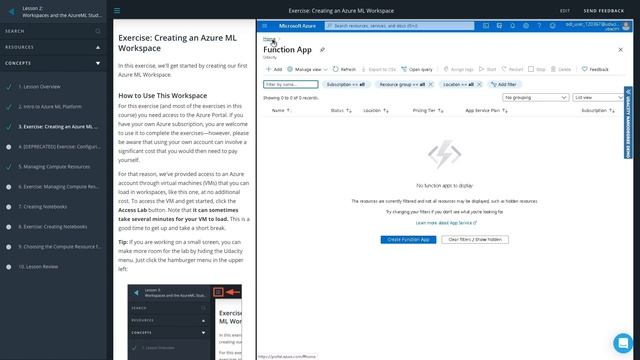The image size is (640, 360).
Task: Sort by Status column
Action: point(341,111)
